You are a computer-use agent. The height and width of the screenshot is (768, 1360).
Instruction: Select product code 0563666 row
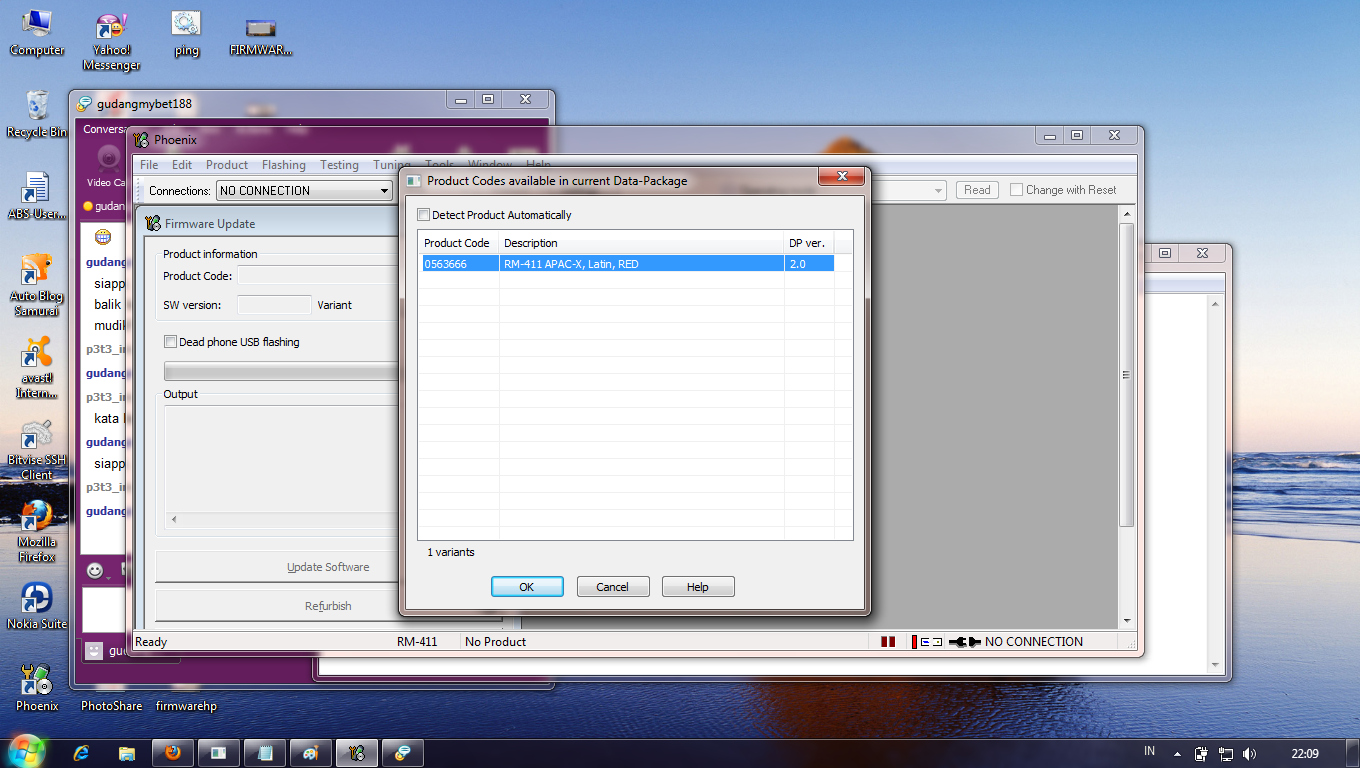(626, 264)
